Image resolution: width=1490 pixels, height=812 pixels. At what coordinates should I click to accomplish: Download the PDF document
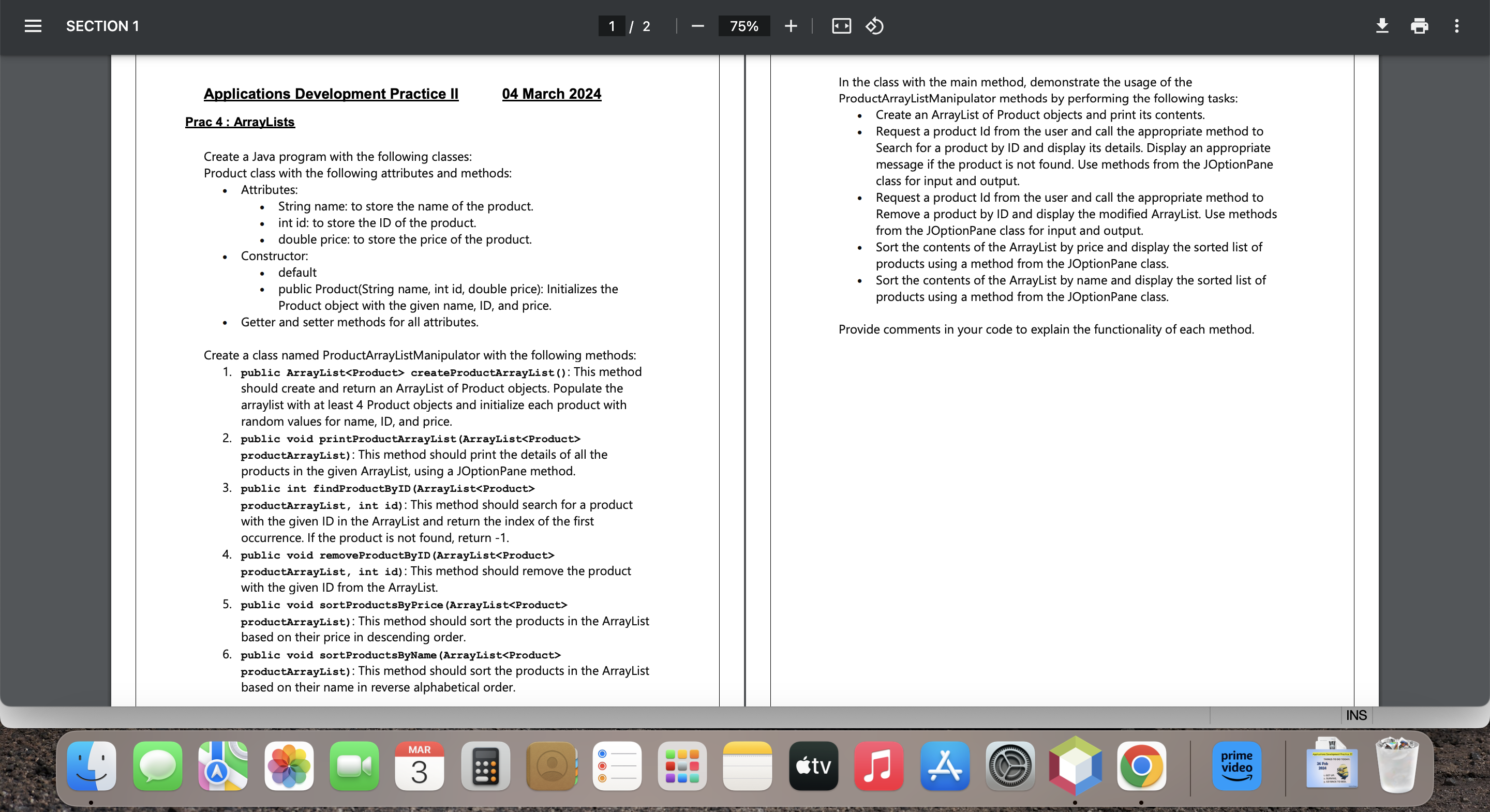1382,26
